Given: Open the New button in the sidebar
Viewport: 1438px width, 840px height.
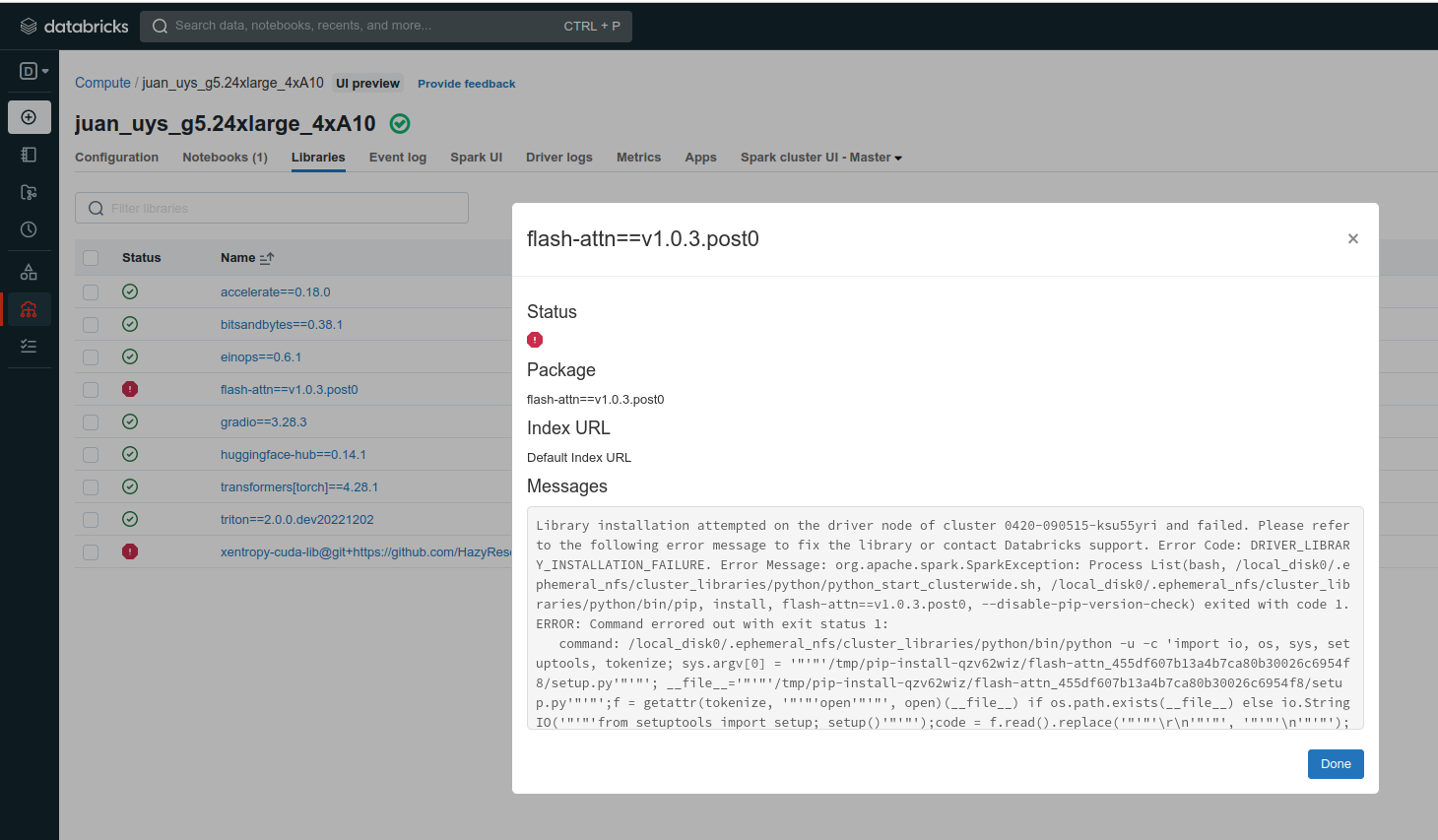Looking at the screenshot, I should tap(29, 116).
